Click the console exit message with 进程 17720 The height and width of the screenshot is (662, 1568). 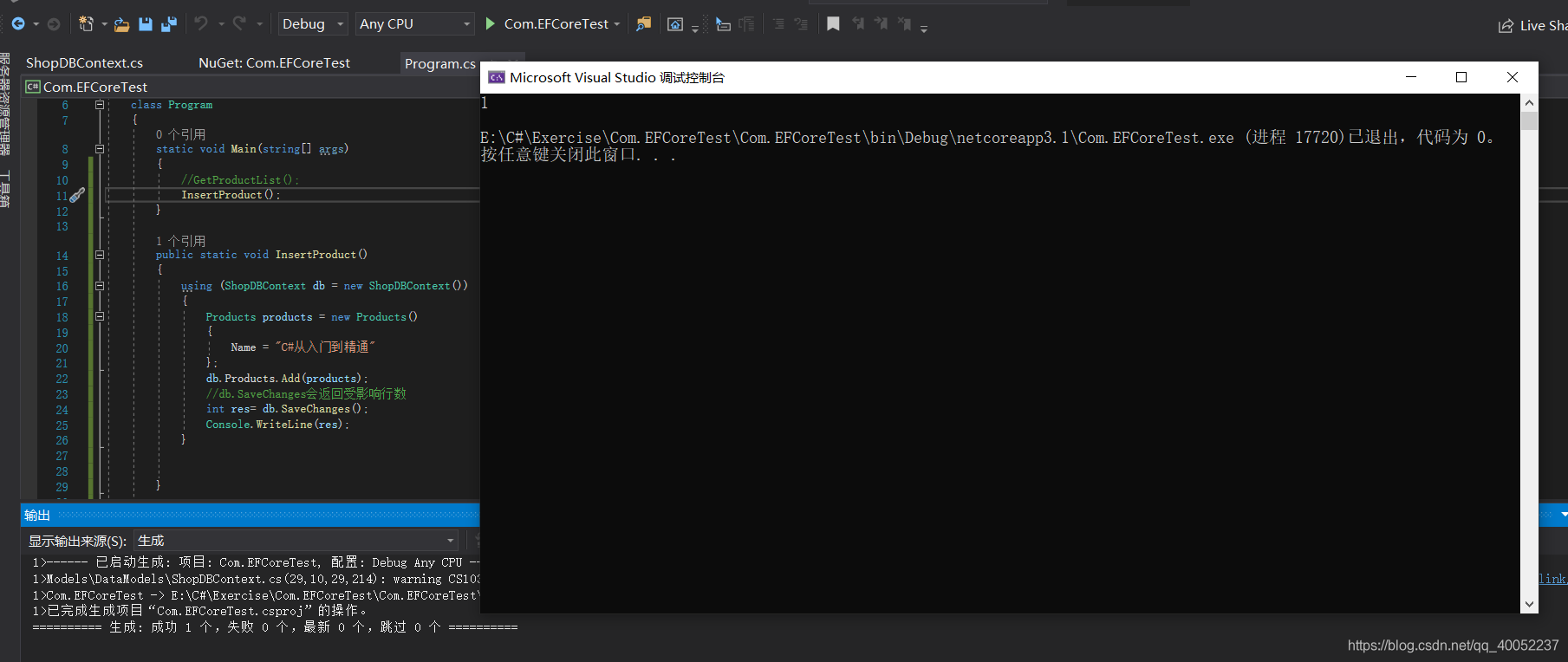click(x=988, y=138)
